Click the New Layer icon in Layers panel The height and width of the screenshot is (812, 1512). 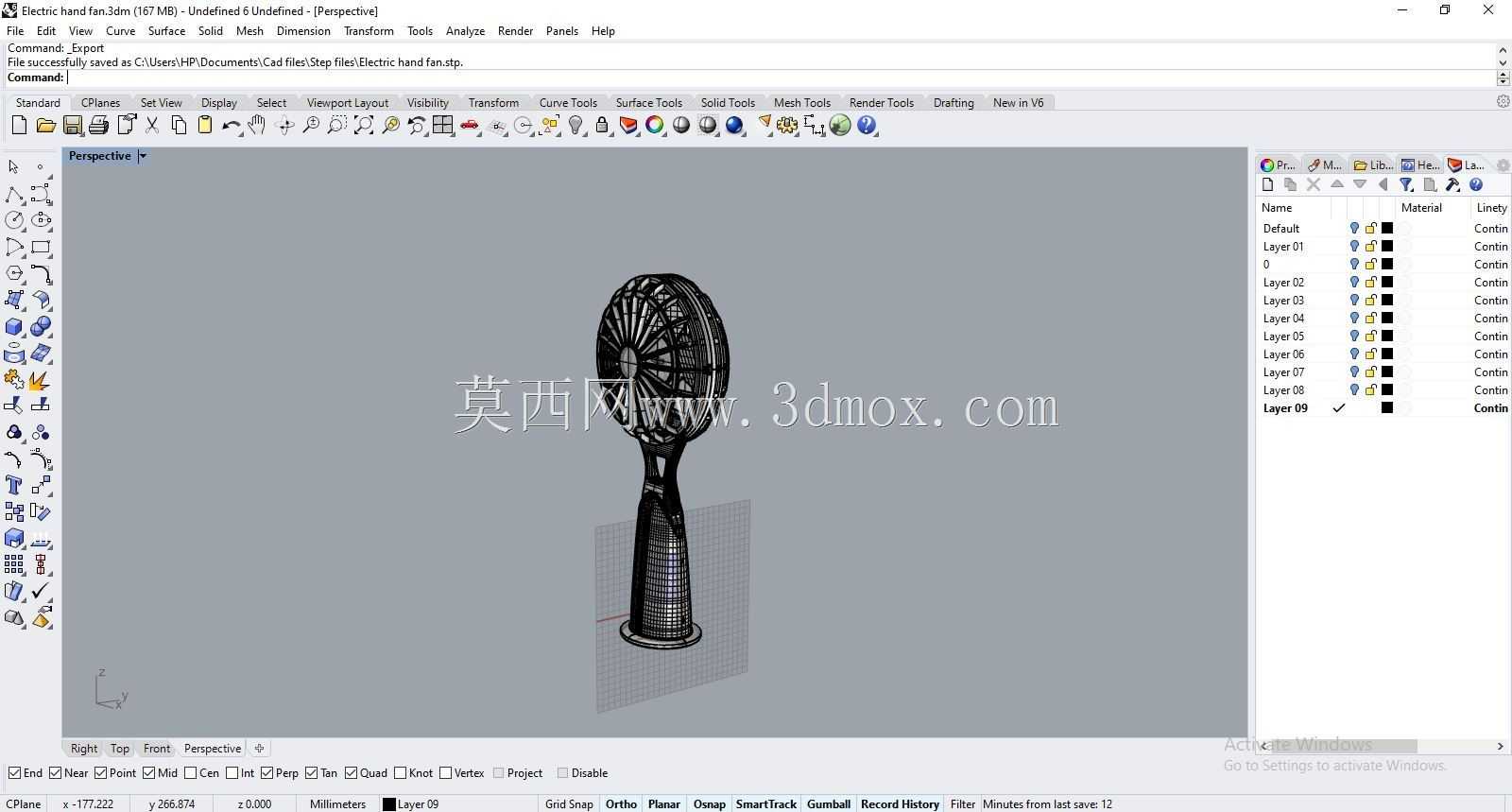(1268, 185)
